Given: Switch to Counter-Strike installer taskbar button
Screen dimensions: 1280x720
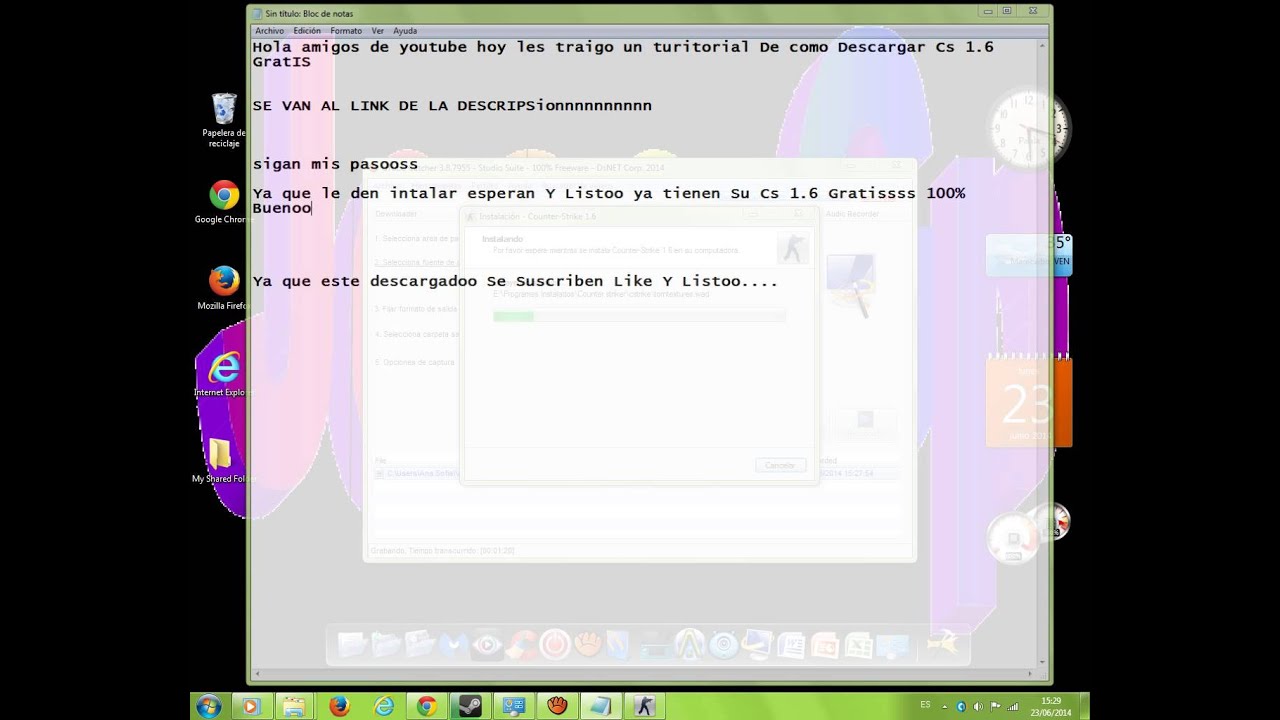Looking at the screenshot, I should pos(645,706).
